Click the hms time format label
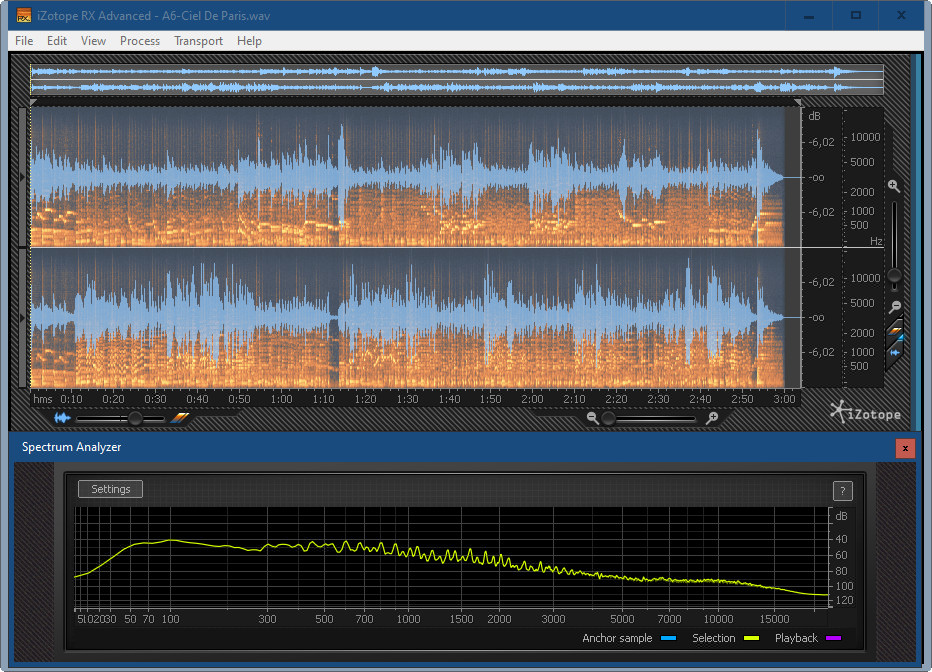The height and width of the screenshot is (672, 932). [43, 399]
